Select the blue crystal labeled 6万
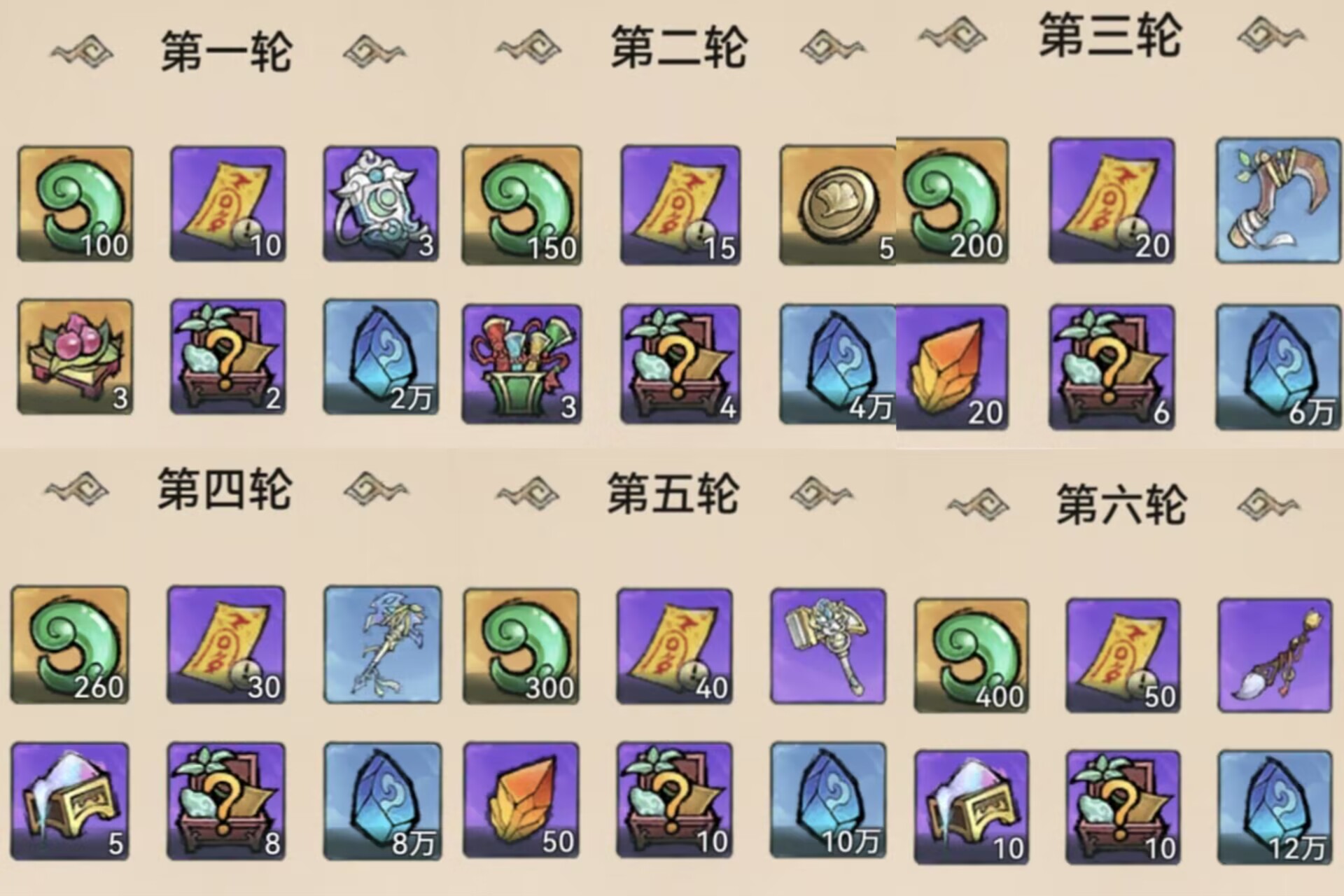The height and width of the screenshot is (896, 1344). pos(1278,367)
